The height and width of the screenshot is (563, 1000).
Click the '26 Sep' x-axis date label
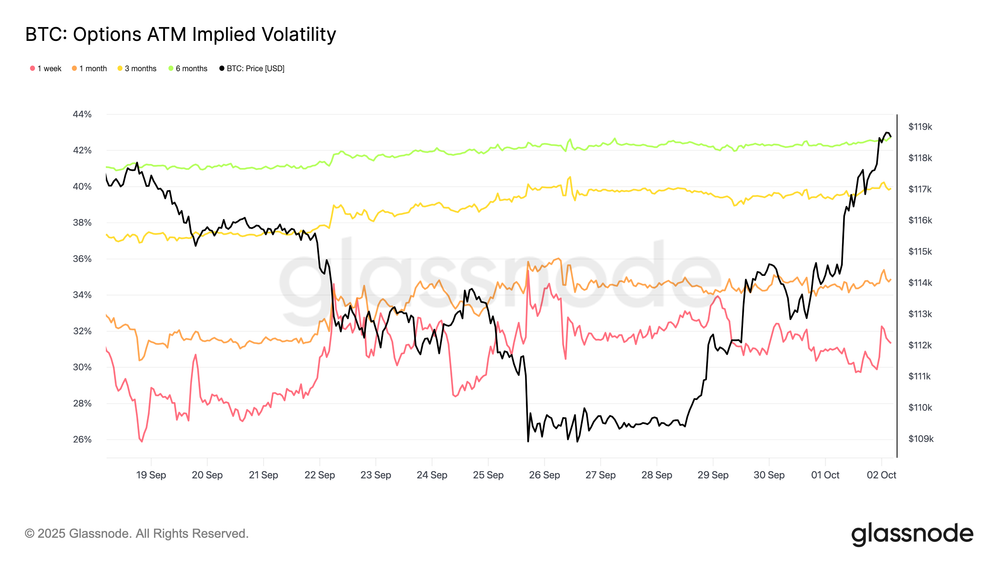click(x=544, y=475)
